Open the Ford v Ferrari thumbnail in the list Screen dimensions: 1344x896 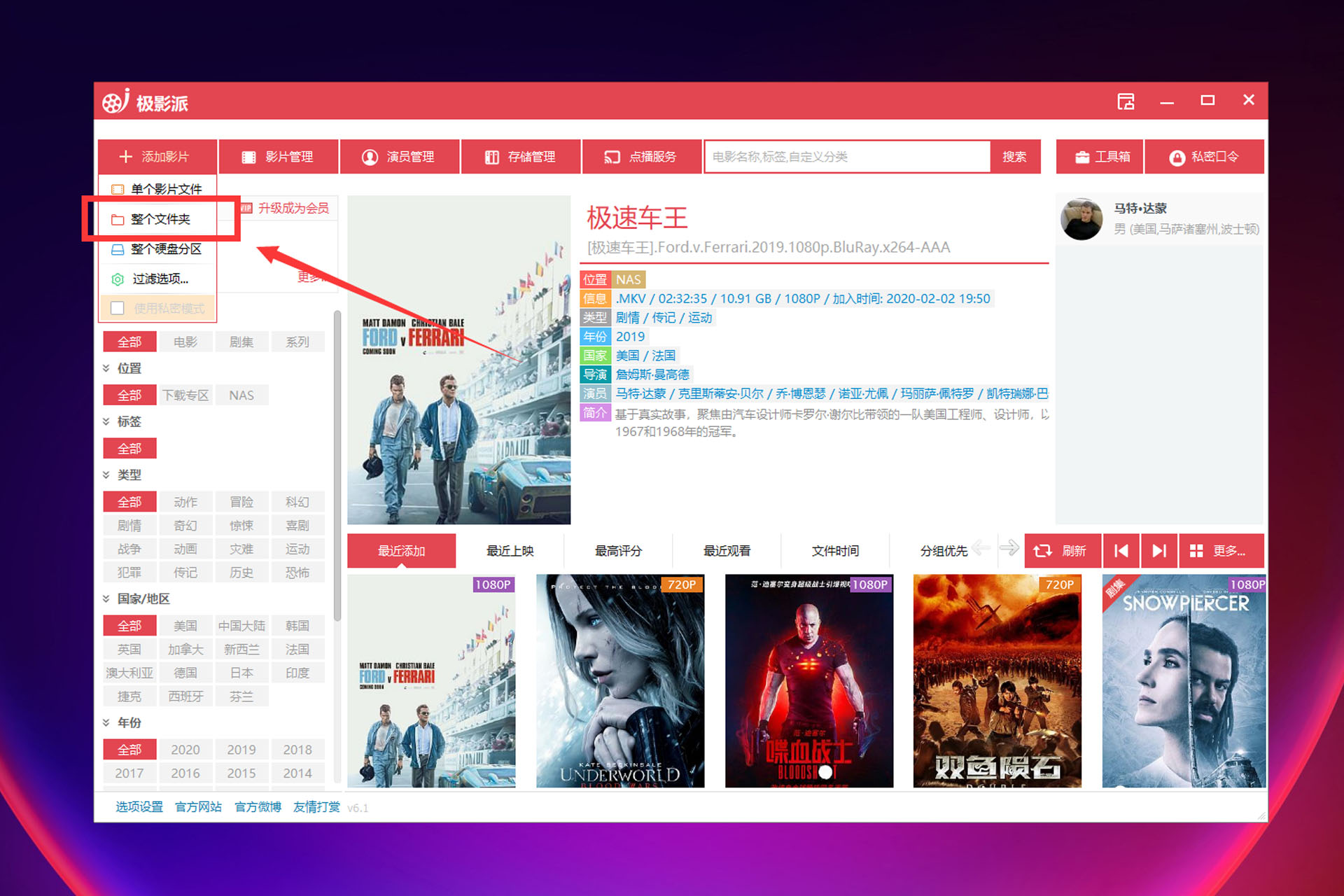tap(431, 681)
